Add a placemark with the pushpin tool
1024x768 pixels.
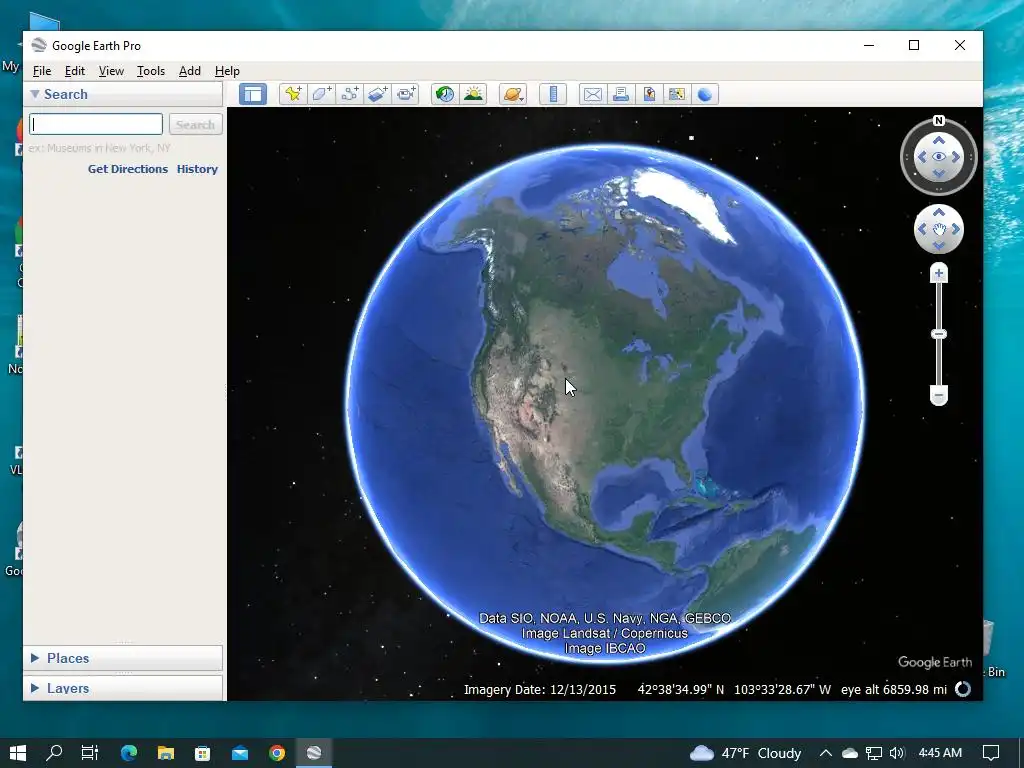[x=293, y=94]
